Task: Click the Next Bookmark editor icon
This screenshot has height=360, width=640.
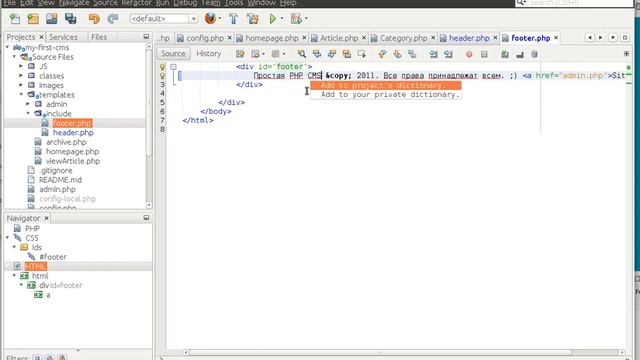Action: pyautogui.click(x=397, y=54)
